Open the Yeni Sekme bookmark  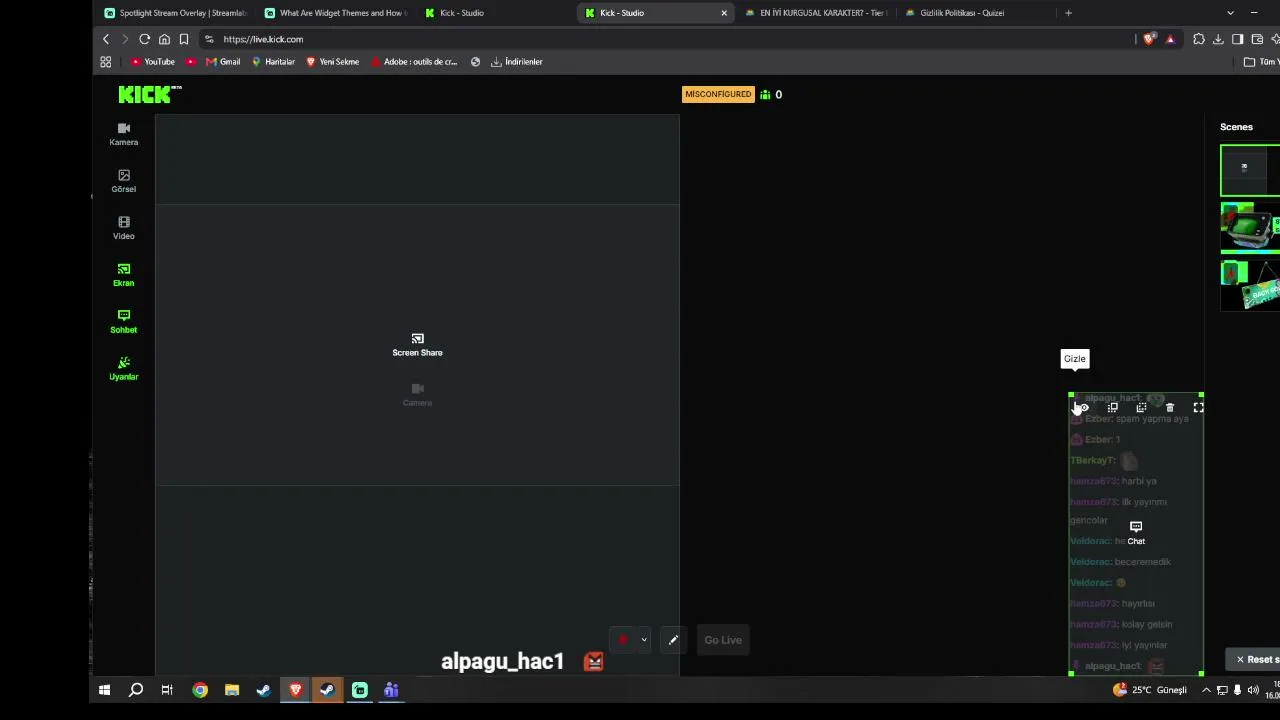(332, 62)
